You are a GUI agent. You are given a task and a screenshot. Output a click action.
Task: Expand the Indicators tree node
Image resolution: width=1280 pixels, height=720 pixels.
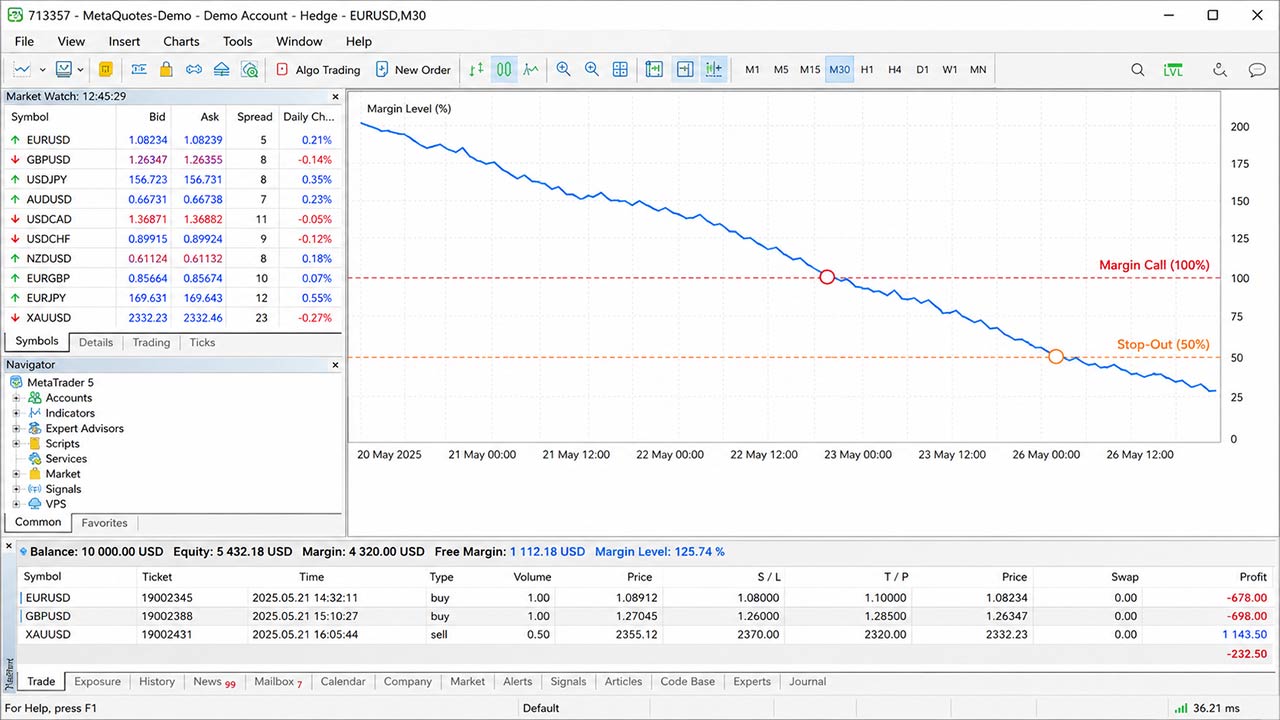tap(16, 413)
